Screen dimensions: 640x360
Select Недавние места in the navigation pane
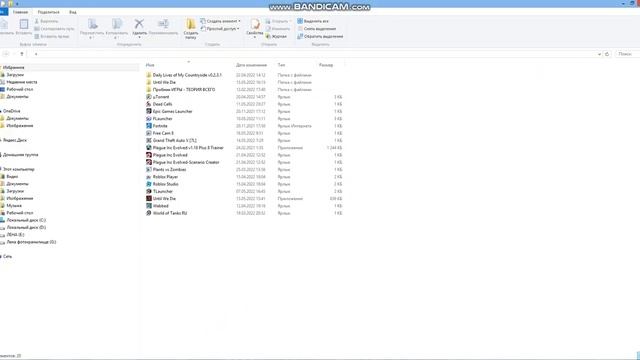[x=21, y=82]
